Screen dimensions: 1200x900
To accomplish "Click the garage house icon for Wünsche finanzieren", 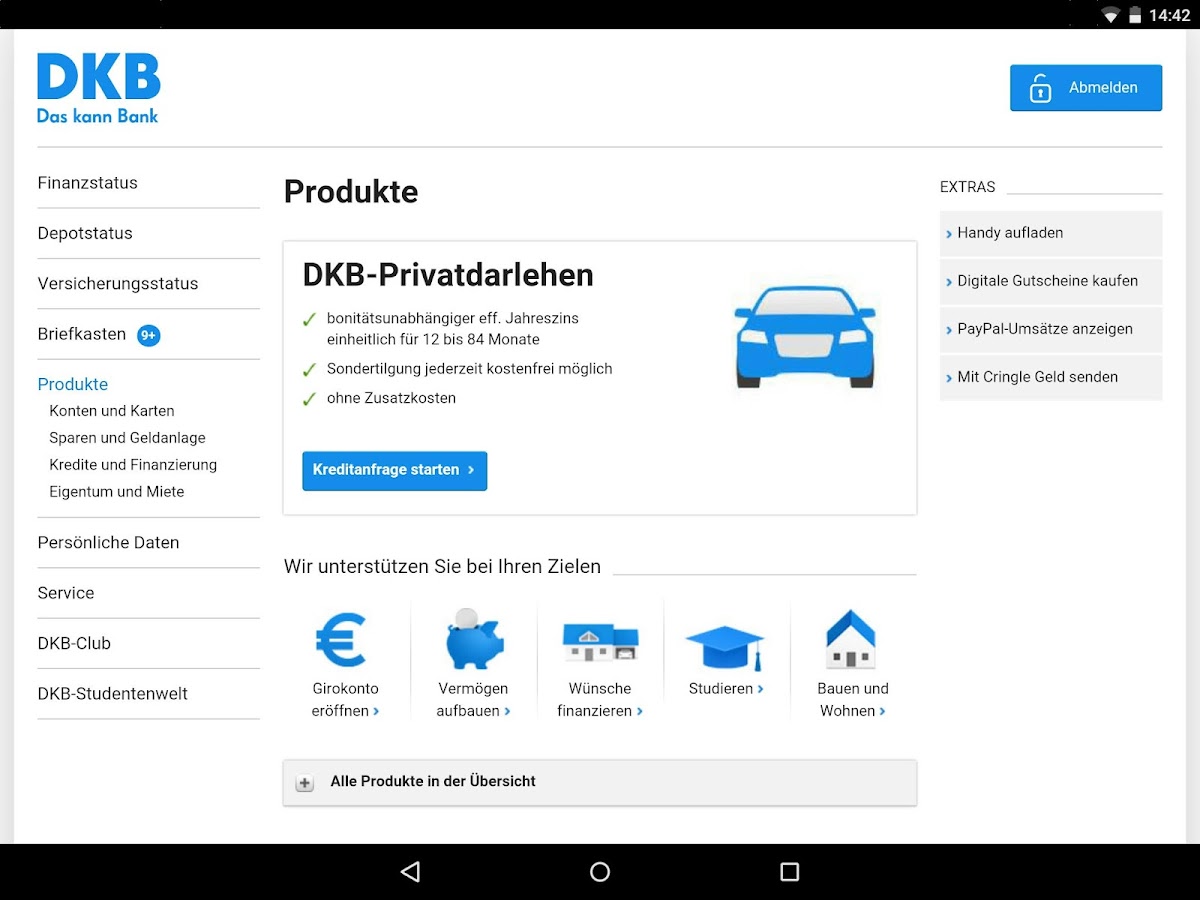I will pyautogui.click(x=600, y=641).
